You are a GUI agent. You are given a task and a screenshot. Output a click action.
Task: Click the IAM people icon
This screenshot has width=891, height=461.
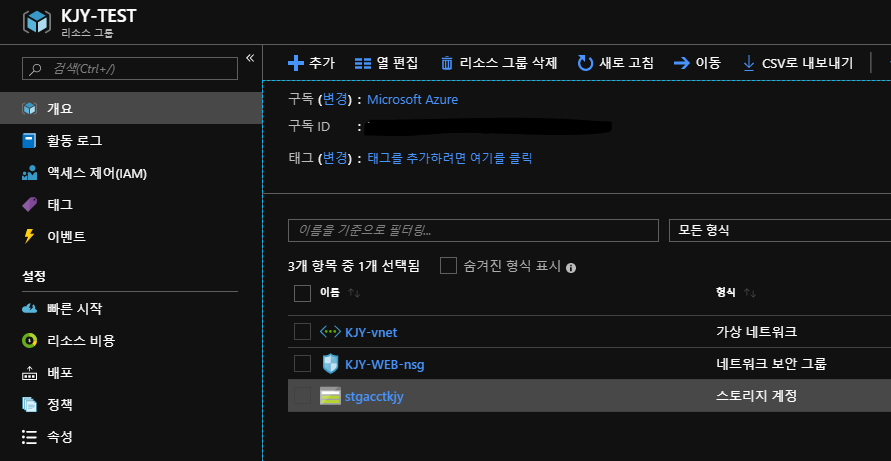29,173
